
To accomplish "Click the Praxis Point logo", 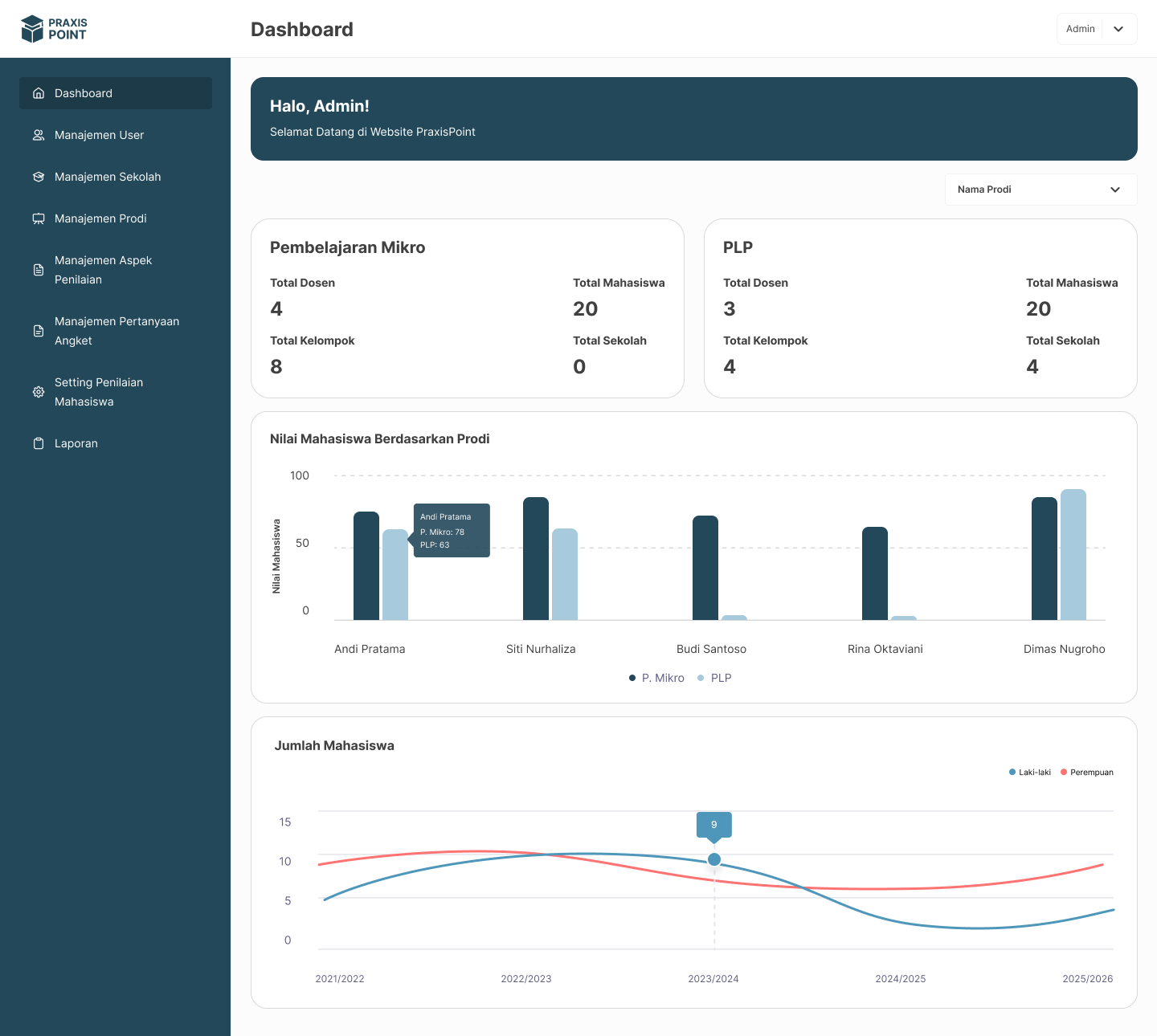I will pos(54,29).
